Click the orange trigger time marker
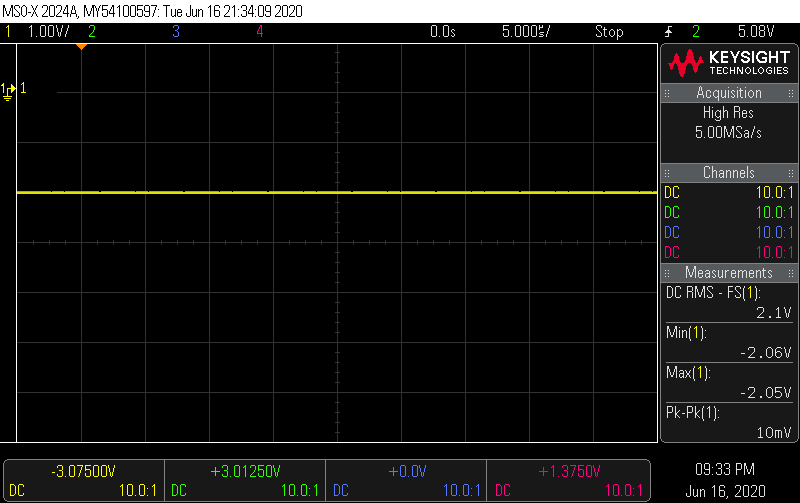 click(x=81, y=46)
